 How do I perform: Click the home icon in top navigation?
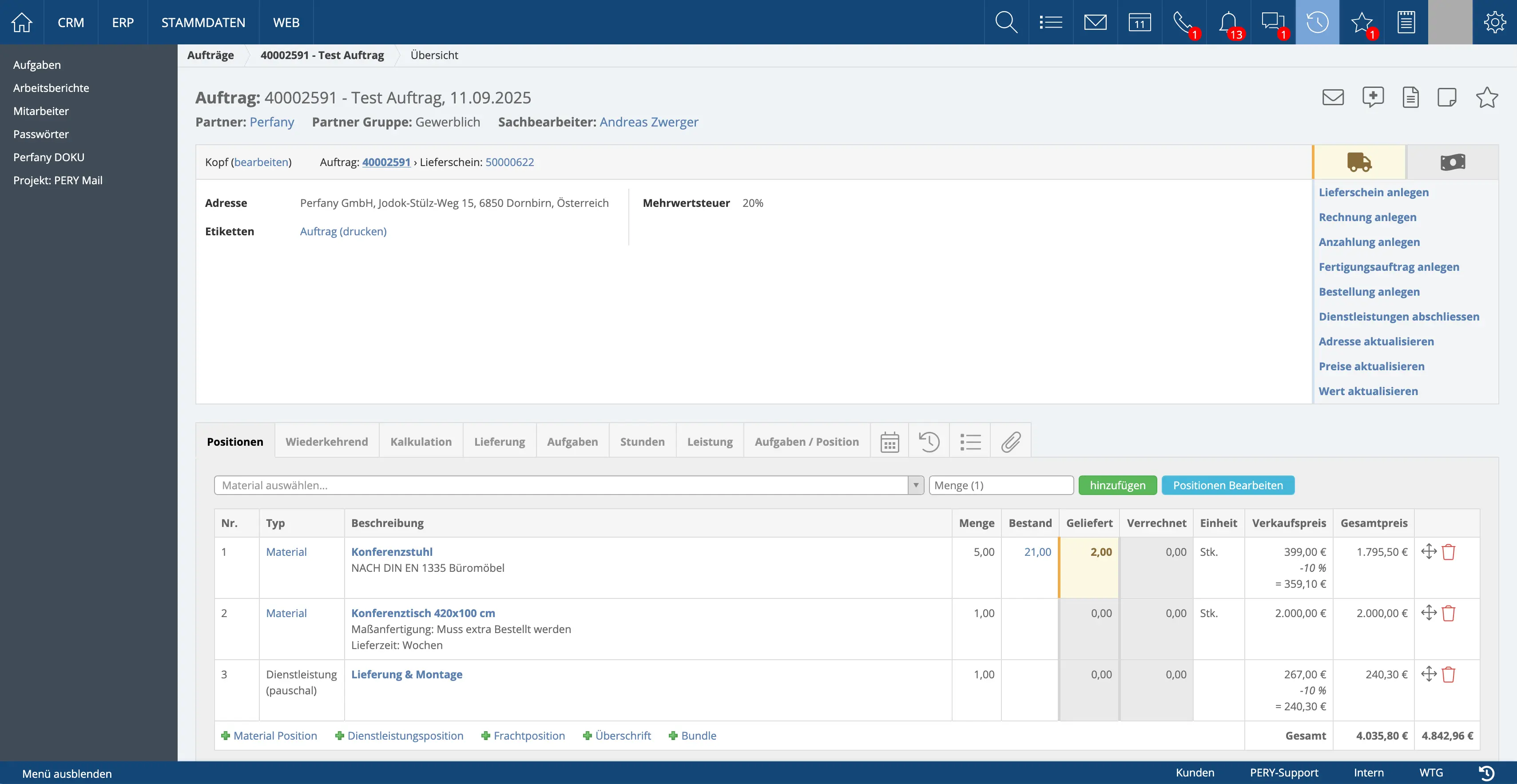pos(22,22)
